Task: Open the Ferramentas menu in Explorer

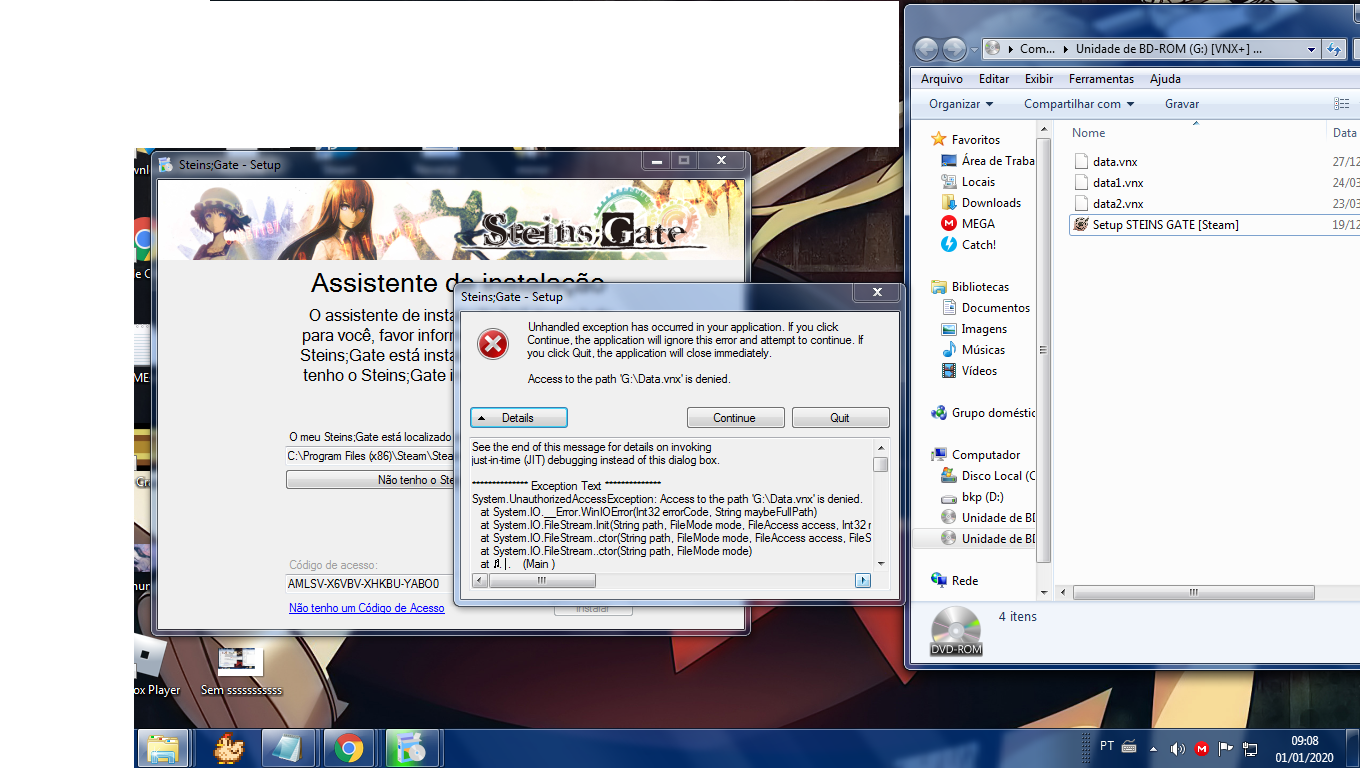Action: coord(1101,79)
